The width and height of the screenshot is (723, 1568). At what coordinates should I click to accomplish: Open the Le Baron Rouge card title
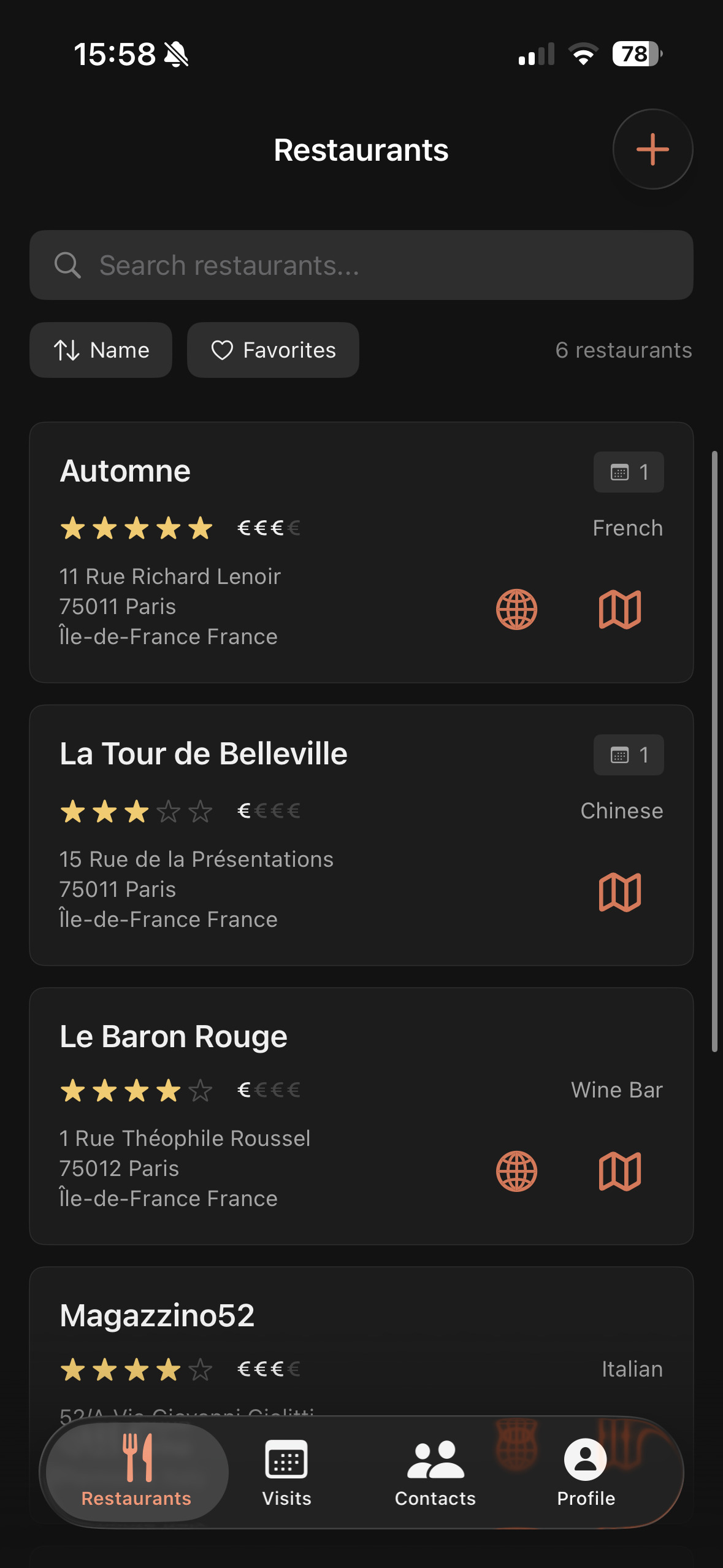pos(174,1036)
